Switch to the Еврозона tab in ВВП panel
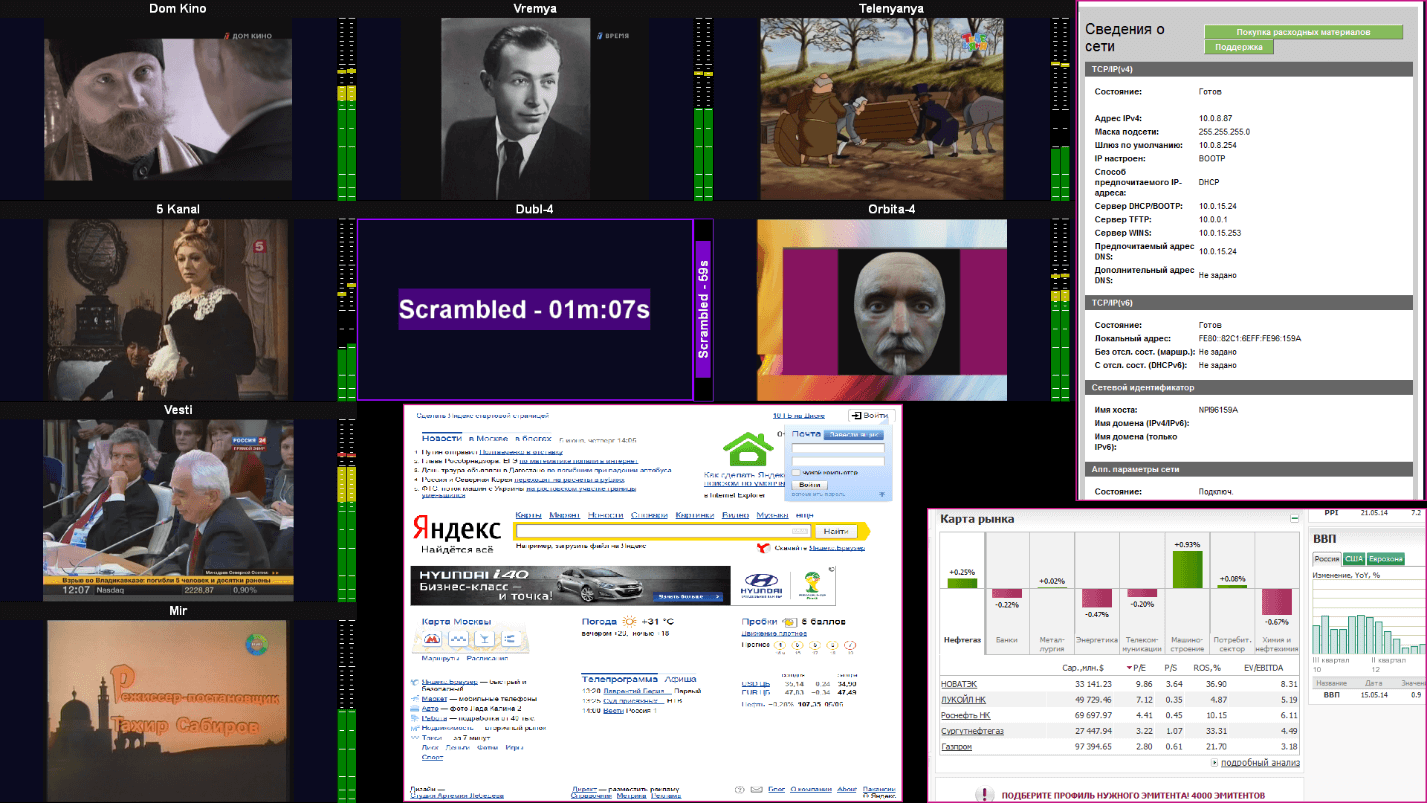1427x803 pixels. coord(1386,558)
